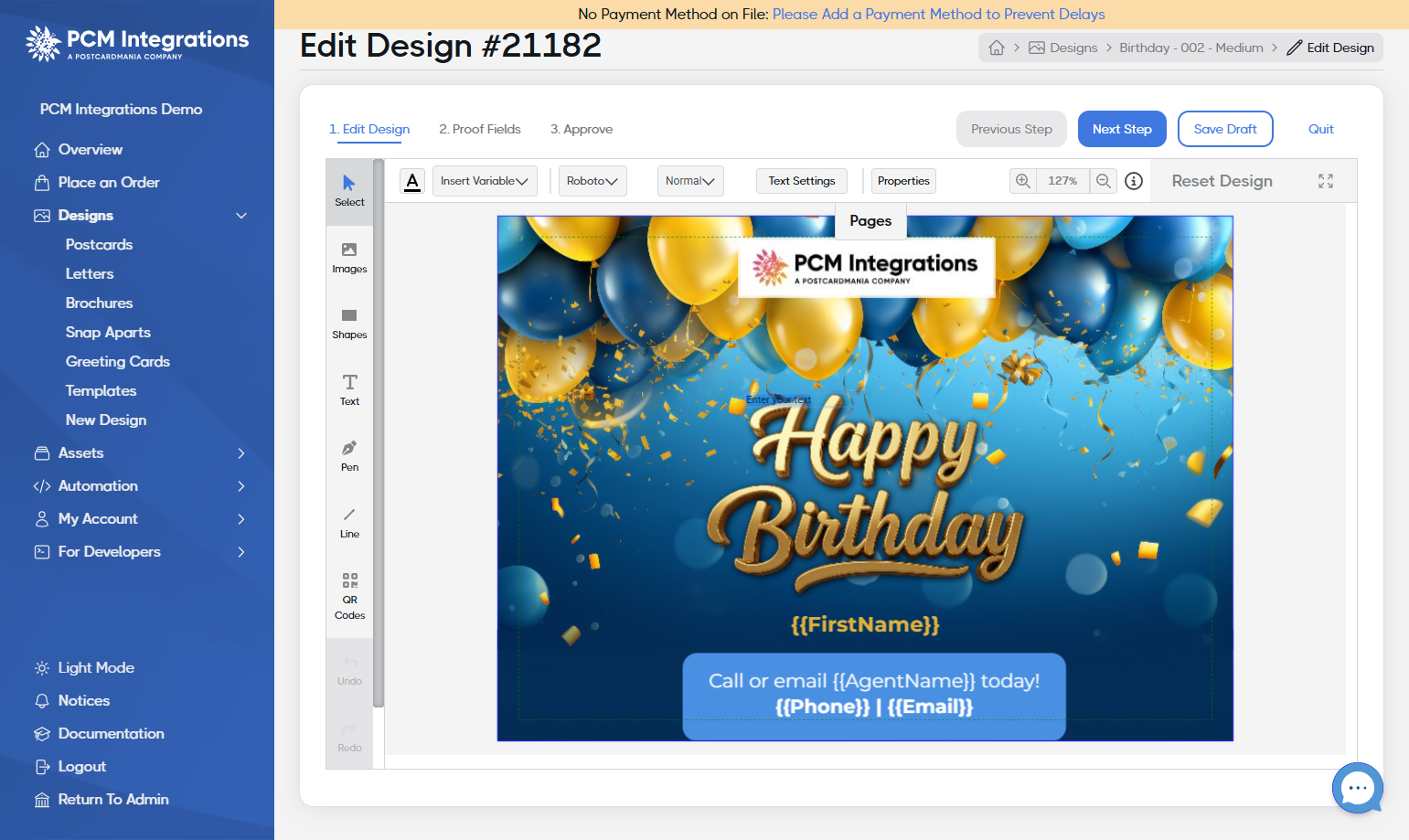Open the Images tool
The image size is (1409, 840).
point(349,259)
